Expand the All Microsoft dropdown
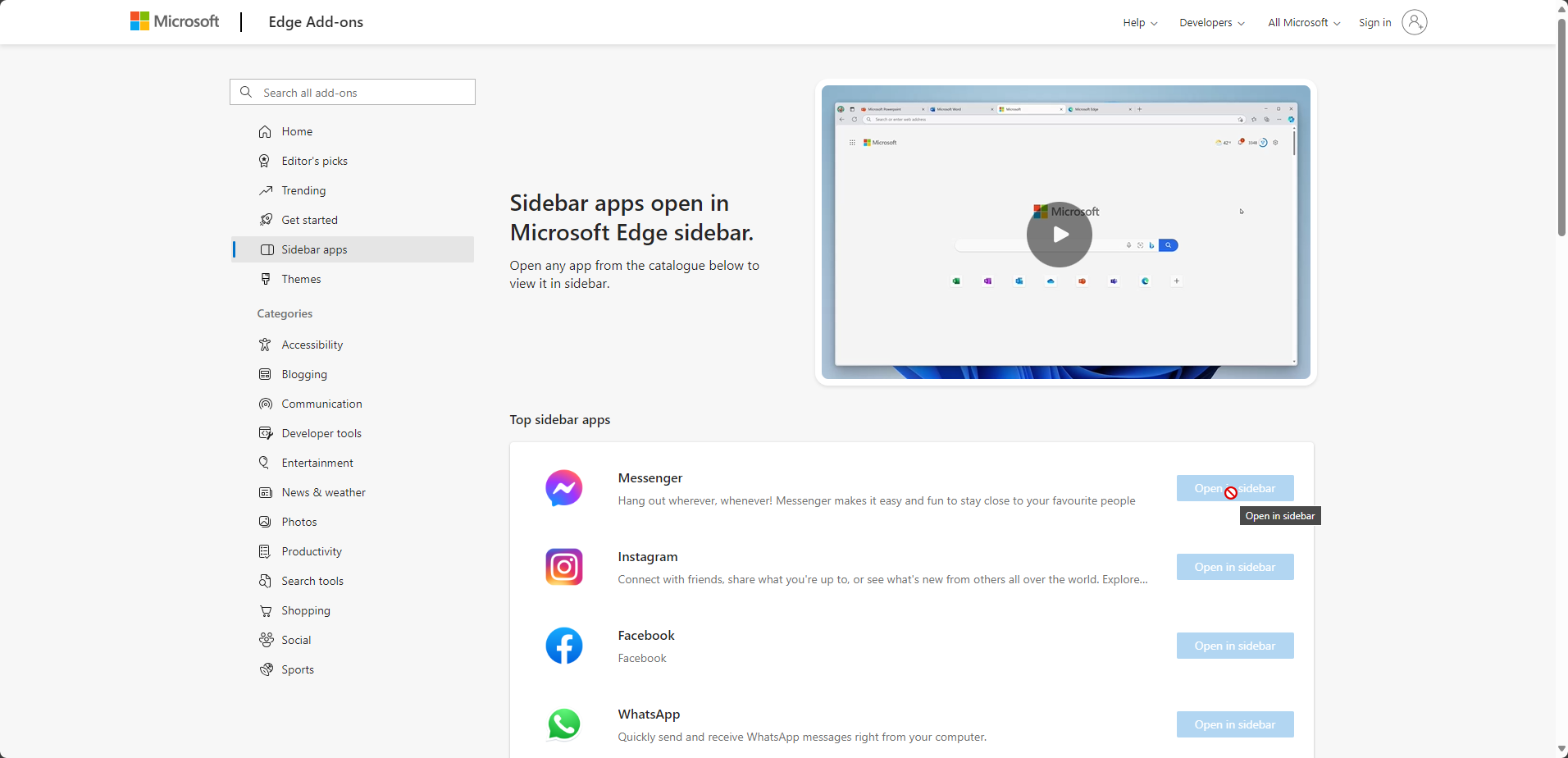Viewport: 1568px width, 758px height. [x=1304, y=22]
